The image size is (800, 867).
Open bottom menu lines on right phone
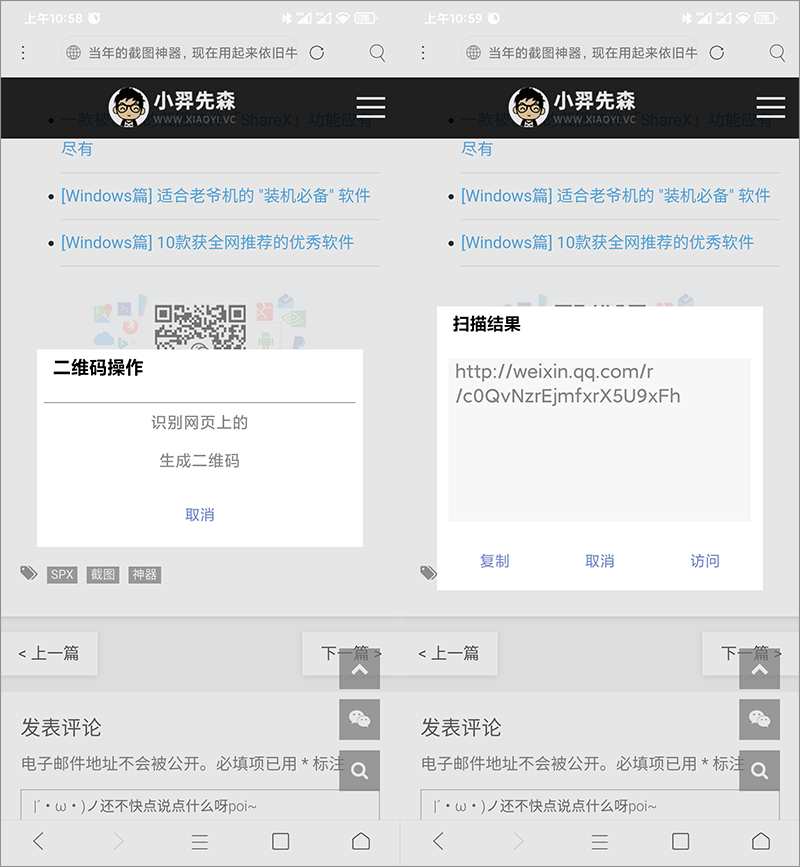[599, 842]
